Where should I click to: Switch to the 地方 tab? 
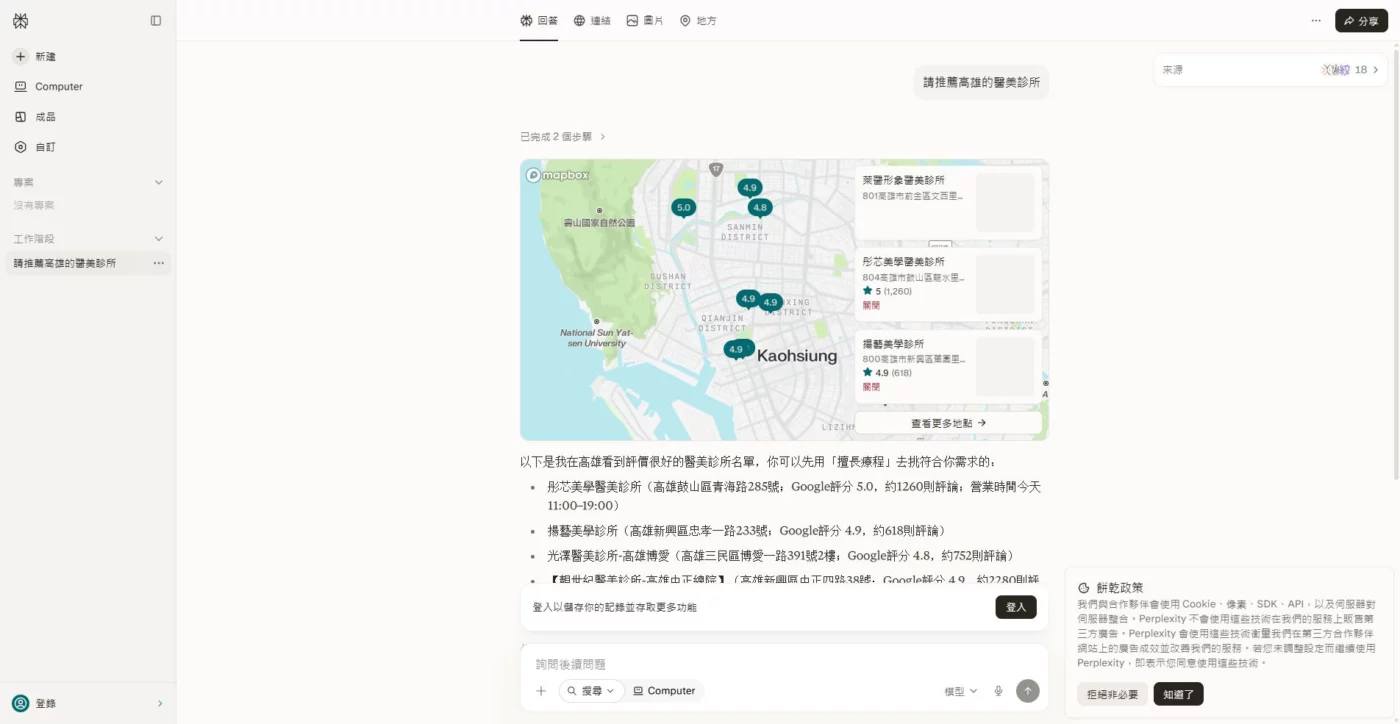click(698, 20)
